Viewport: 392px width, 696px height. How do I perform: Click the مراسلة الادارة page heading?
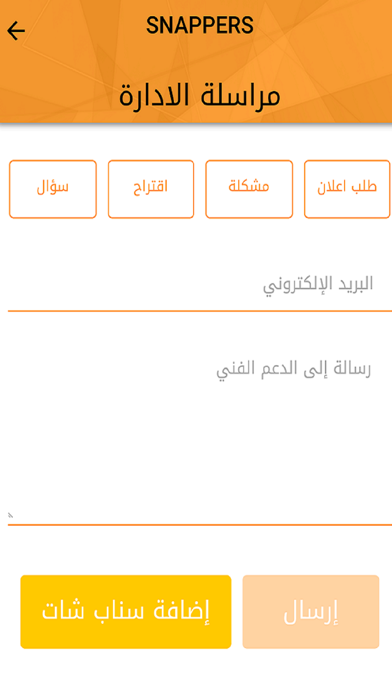tap(199, 95)
